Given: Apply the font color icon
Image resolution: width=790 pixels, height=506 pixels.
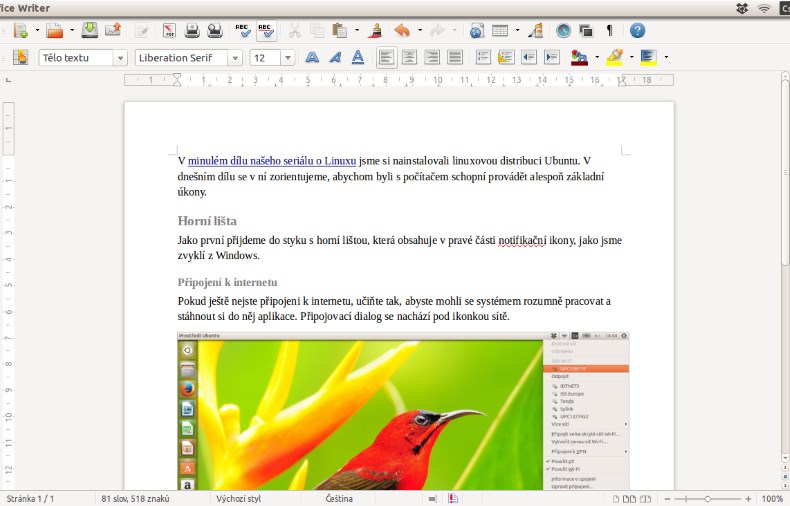Looking at the screenshot, I should tap(579, 57).
